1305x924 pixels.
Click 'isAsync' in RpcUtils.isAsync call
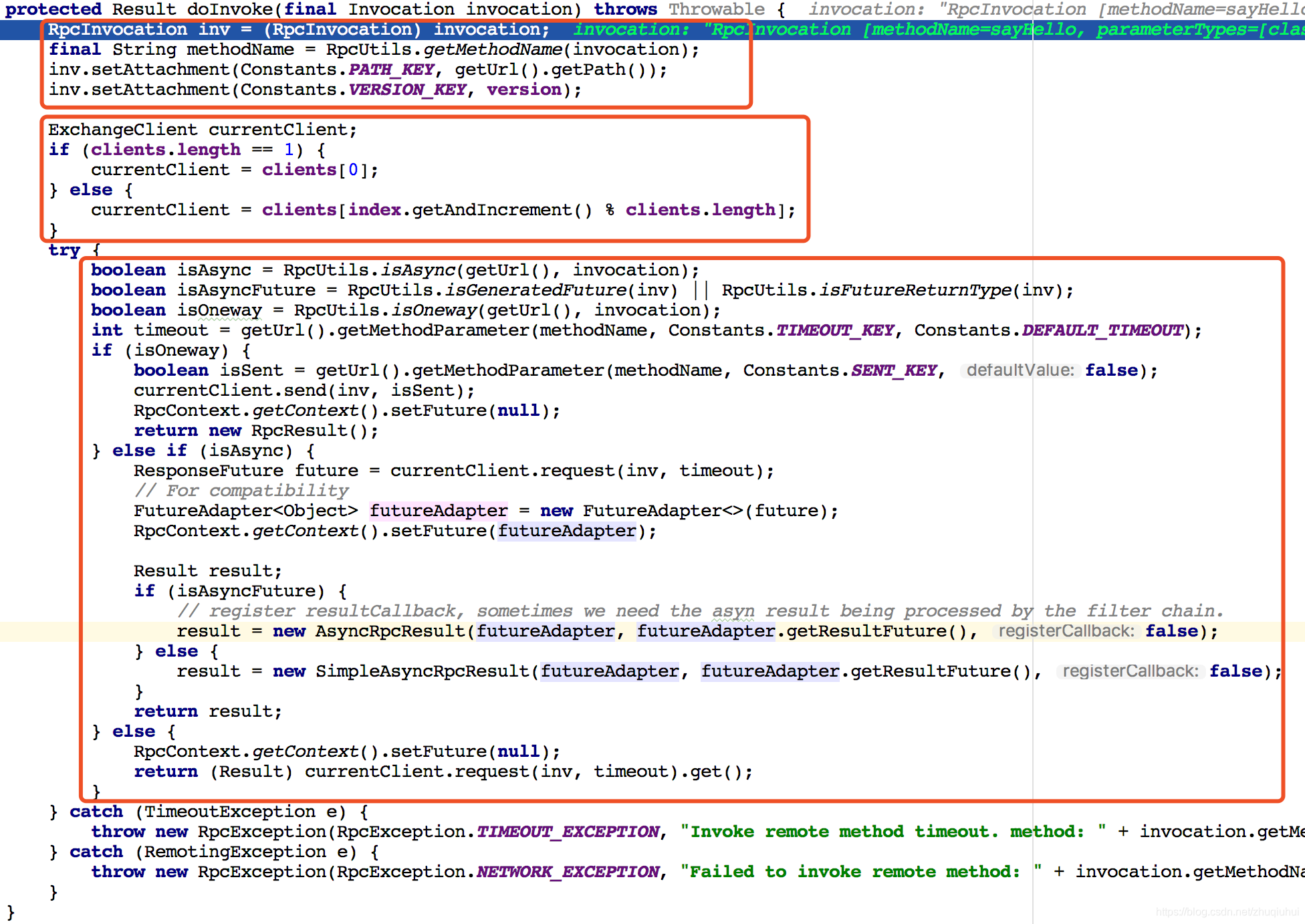tap(418, 270)
